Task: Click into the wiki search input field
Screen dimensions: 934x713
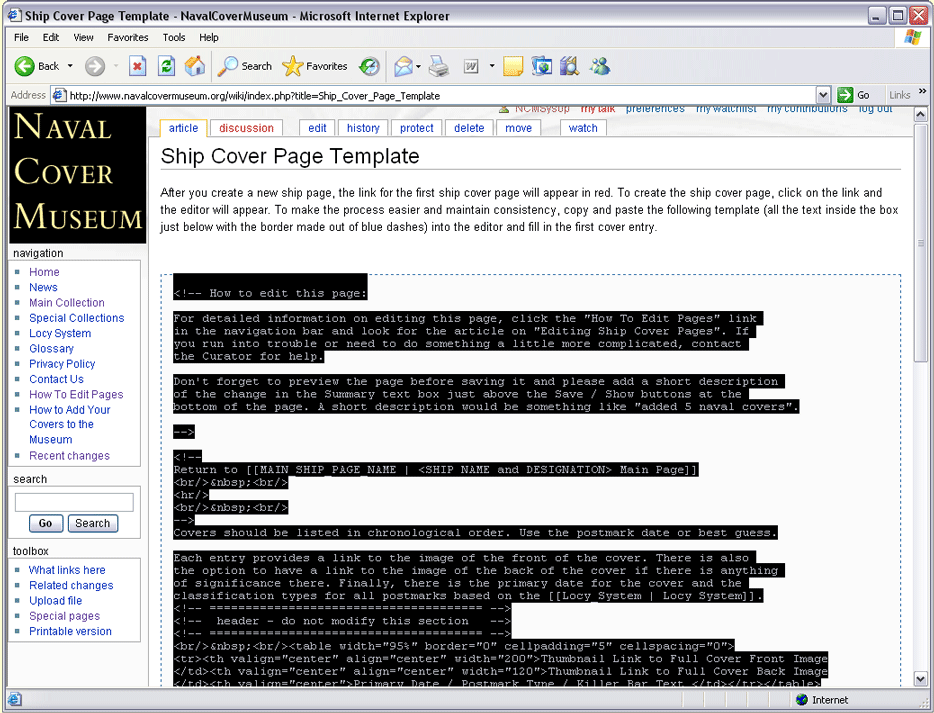Action: (x=74, y=502)
